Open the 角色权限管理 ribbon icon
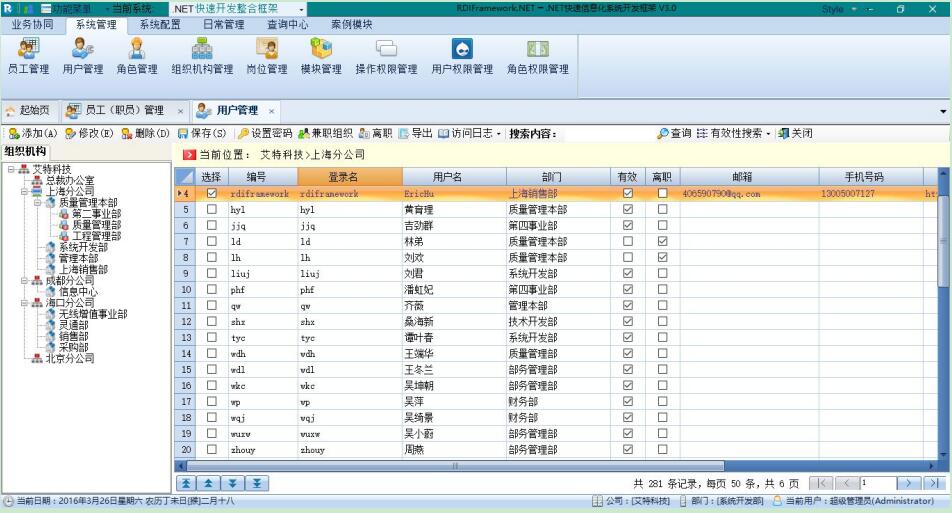 tap(537, 55)
